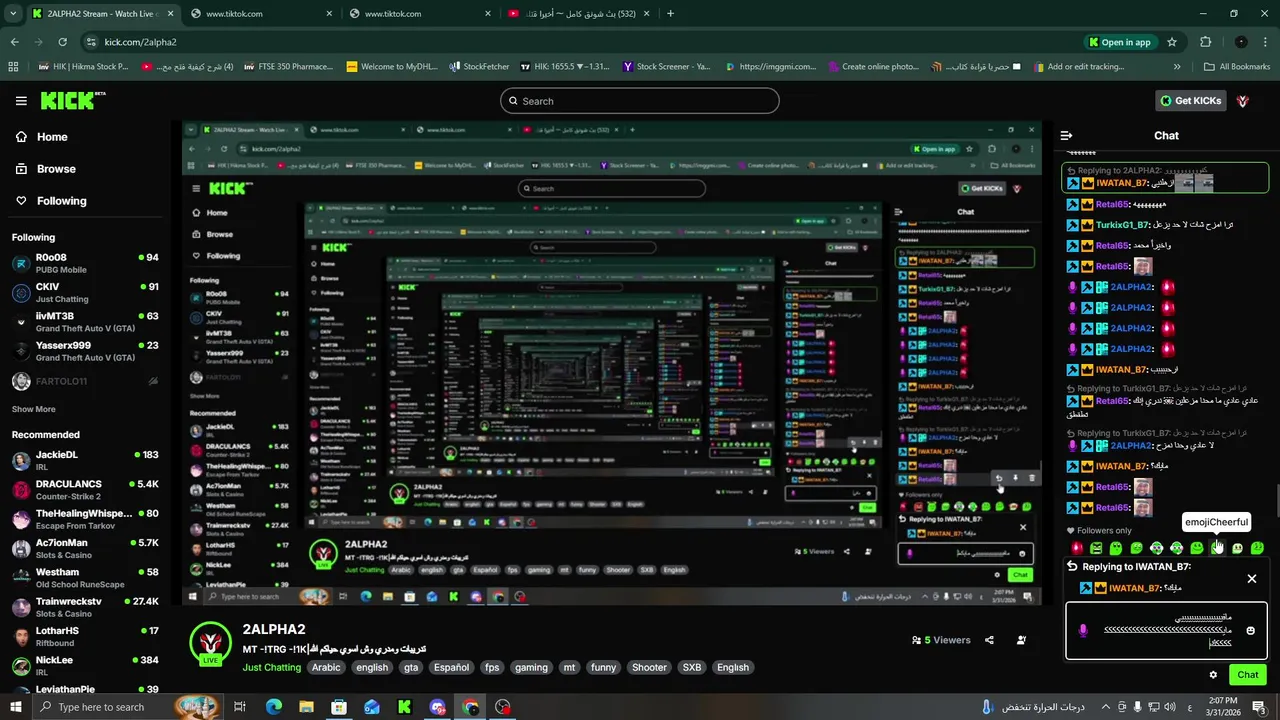The width and height of the screenshot is (1280, 720).
Task: Open JackieDL recommended channel
Action: point(85,460)
